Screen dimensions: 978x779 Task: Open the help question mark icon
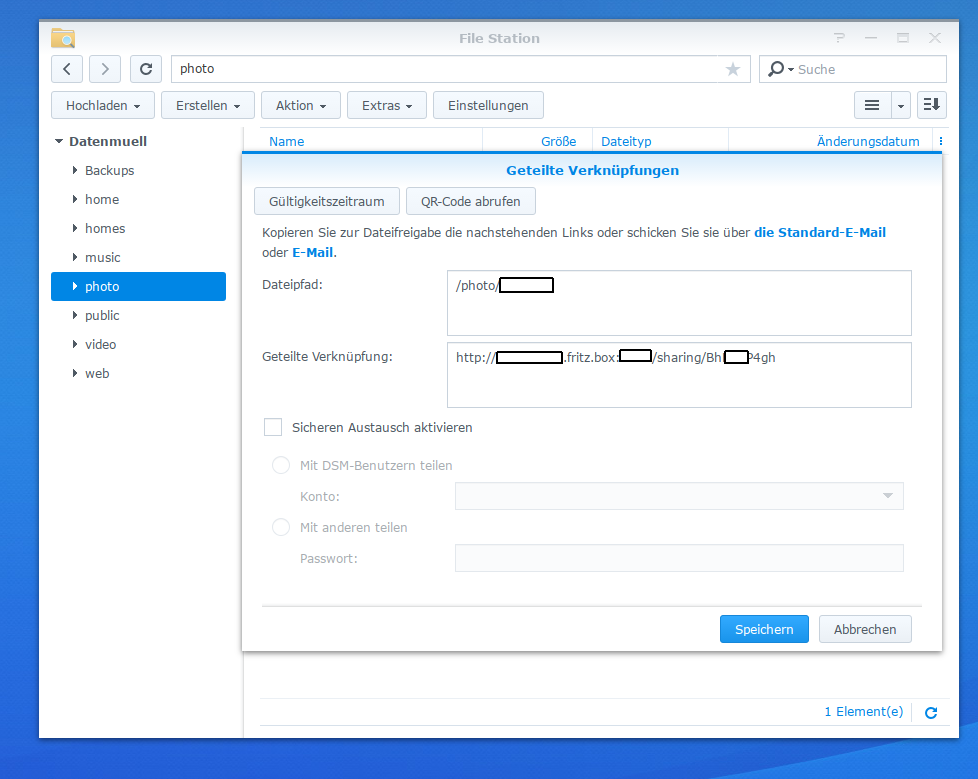pyautogui.click(x=840, y=38)
